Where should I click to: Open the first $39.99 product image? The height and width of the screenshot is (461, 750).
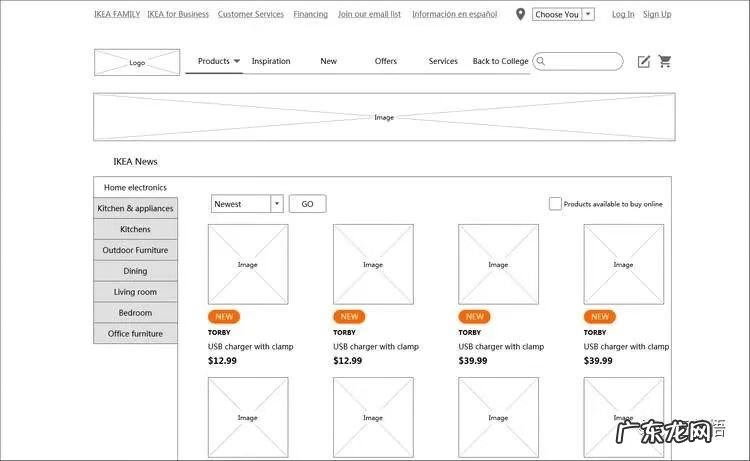tap(498, 264)
